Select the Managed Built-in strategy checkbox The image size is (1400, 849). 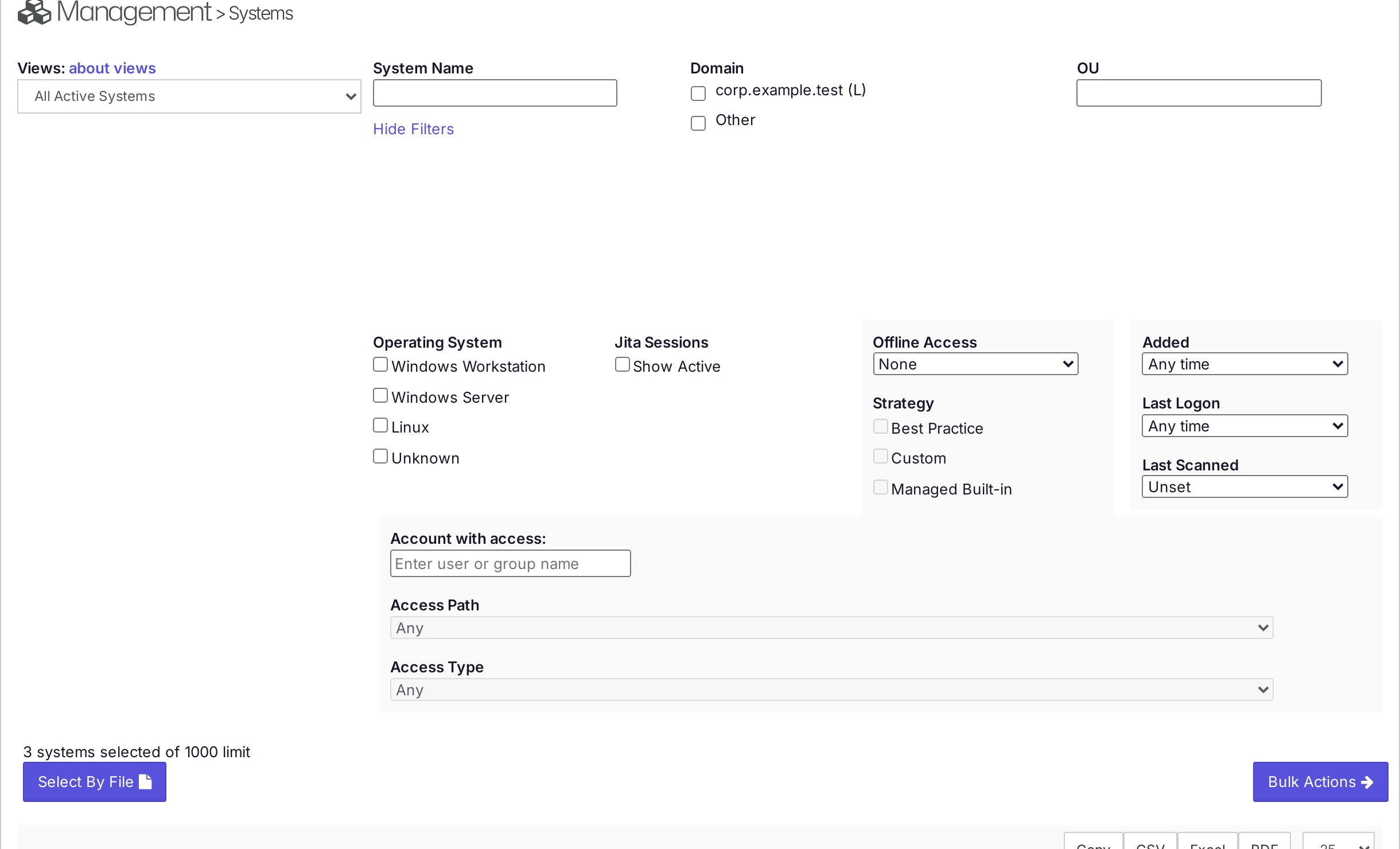point(881,487)
